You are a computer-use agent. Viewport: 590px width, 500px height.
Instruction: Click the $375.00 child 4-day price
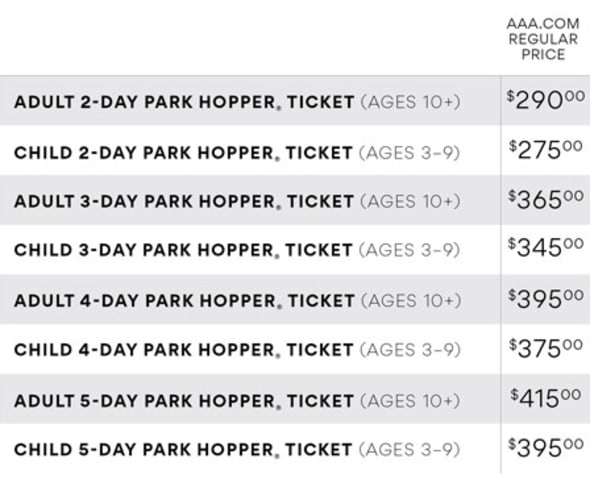click(546, 348)
